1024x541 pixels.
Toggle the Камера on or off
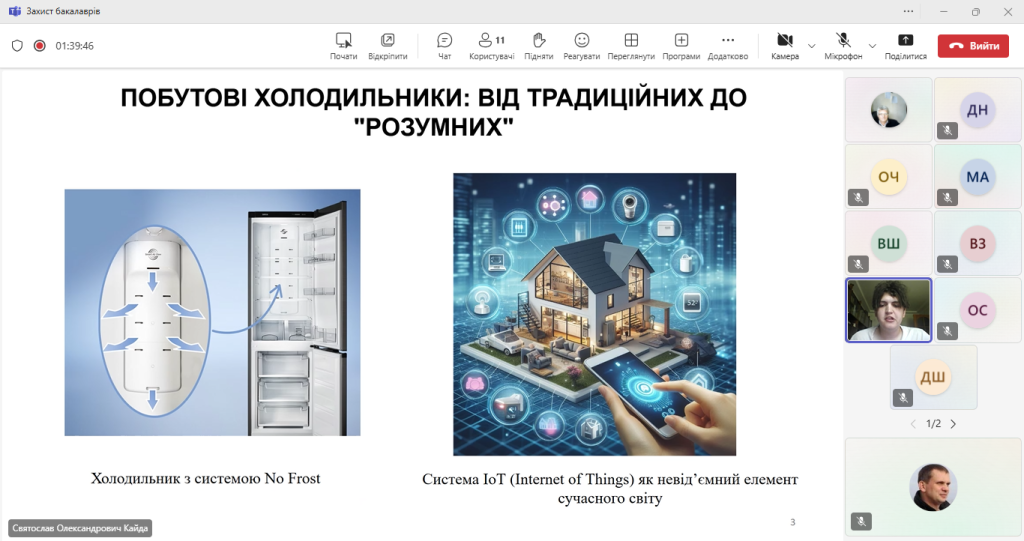coord(785,46)
